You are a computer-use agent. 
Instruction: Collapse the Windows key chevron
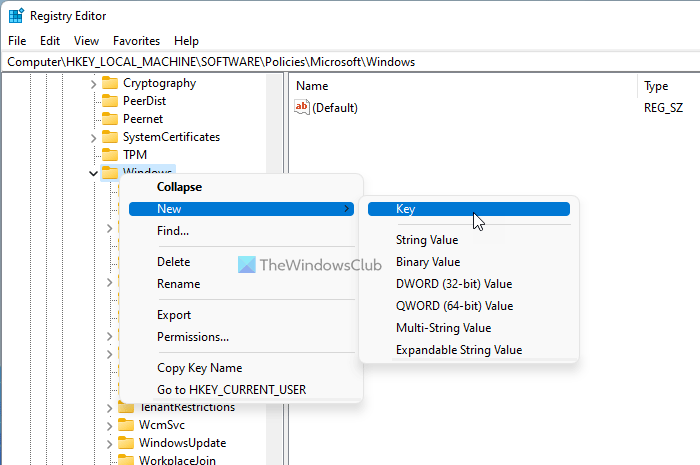[x=93, y=173]
